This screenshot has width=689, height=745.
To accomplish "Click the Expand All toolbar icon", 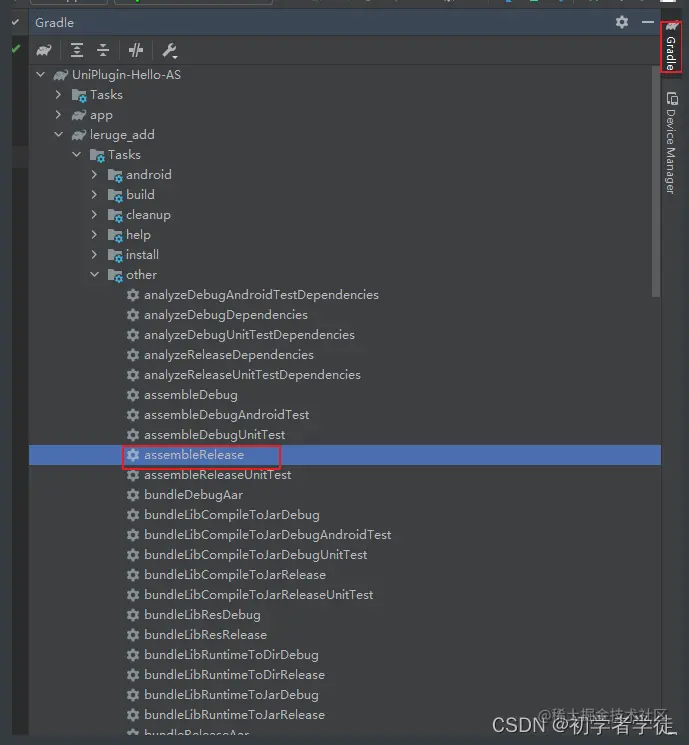I will click(x=77, y=50).
